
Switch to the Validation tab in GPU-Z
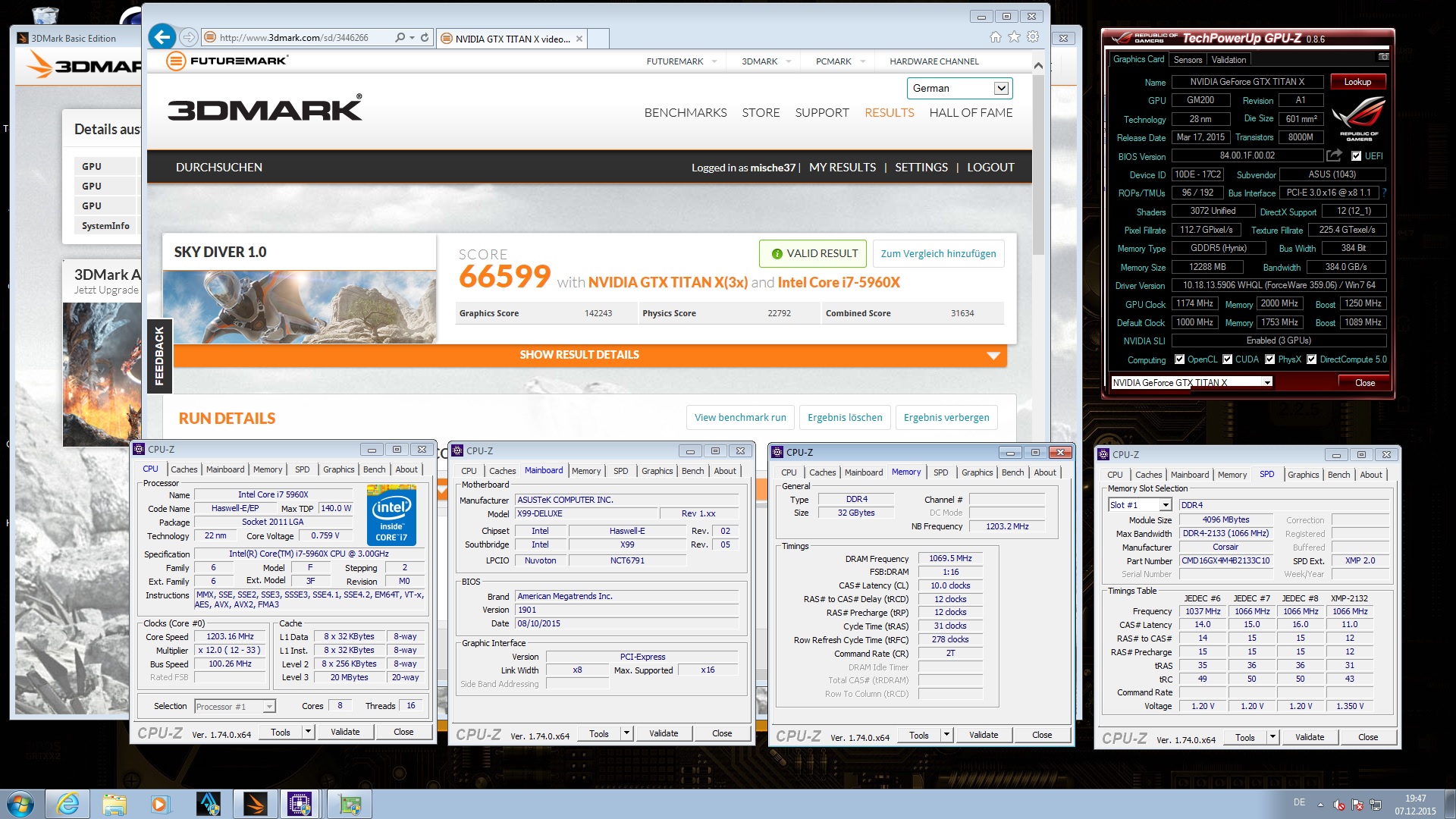[x=1228, y=59]
